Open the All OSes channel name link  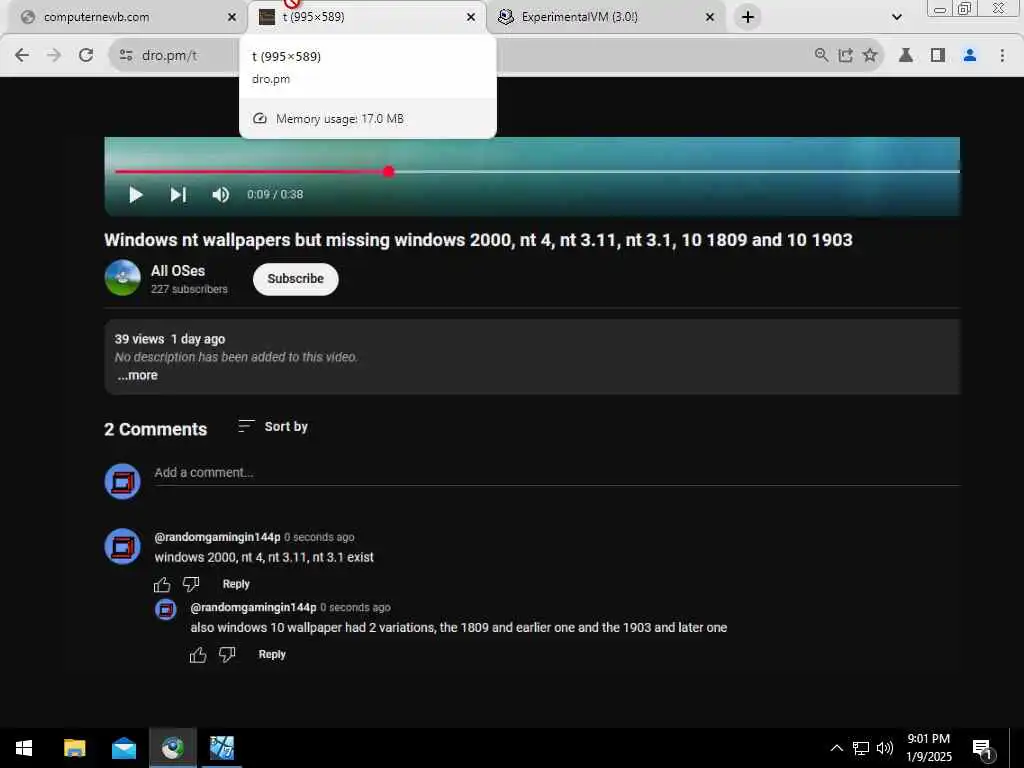(x=178, y=270)
